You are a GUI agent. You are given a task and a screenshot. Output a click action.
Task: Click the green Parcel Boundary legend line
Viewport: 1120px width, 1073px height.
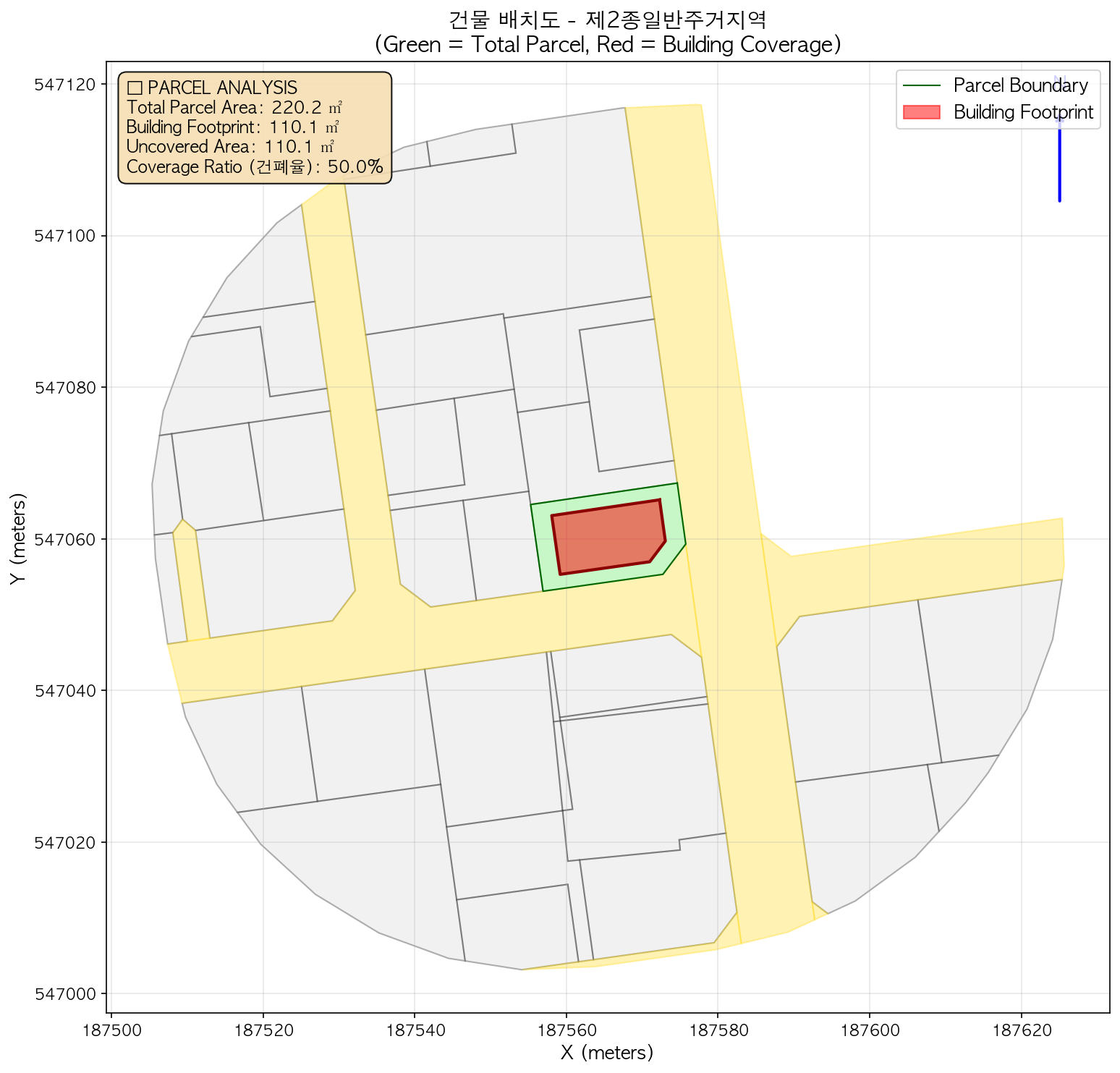coord(921,85)
